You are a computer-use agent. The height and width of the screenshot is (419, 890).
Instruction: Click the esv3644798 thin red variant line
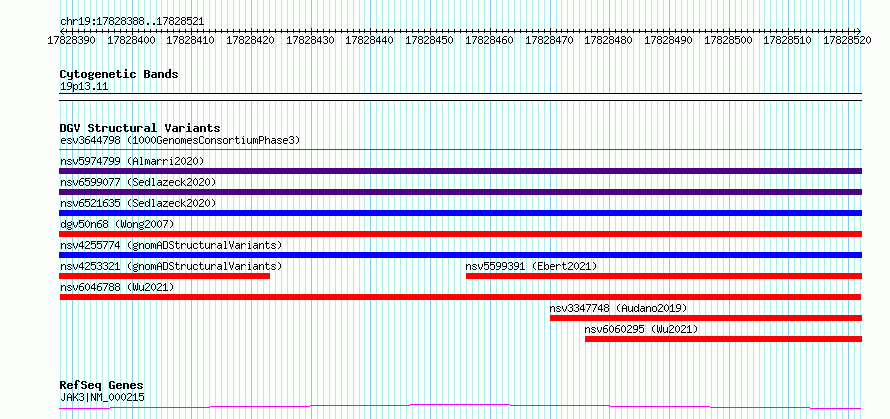460,149
